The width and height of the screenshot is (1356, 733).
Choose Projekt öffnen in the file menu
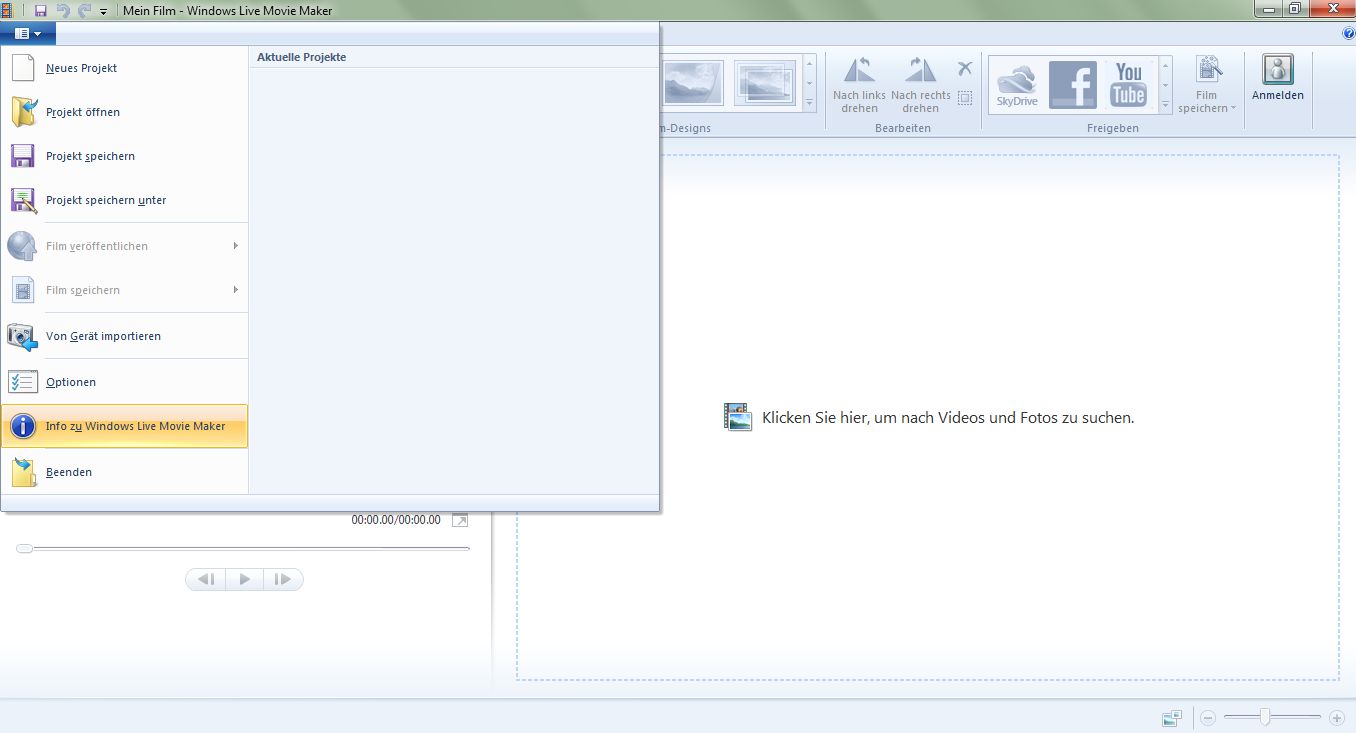pyautogui.click(x=82, y=112)
